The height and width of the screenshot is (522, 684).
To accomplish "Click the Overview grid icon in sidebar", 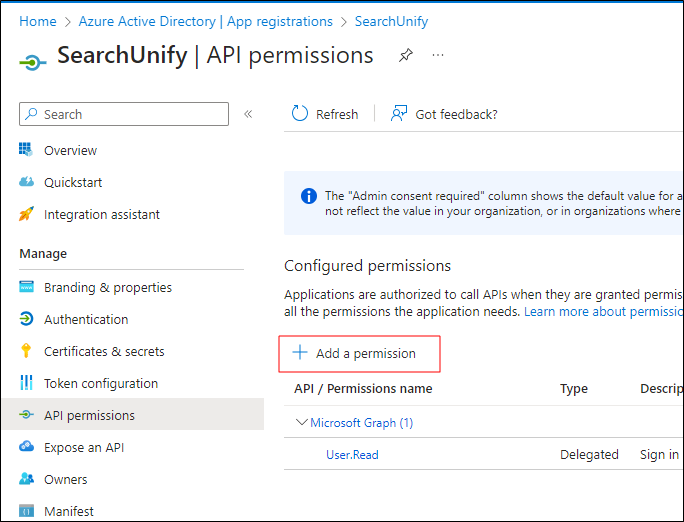I will [x=27, y=150].
